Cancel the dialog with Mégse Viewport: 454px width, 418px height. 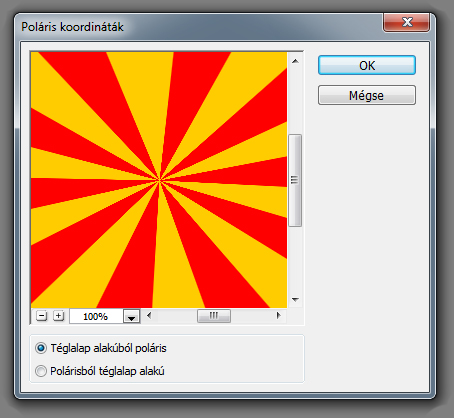click(367, 95)
